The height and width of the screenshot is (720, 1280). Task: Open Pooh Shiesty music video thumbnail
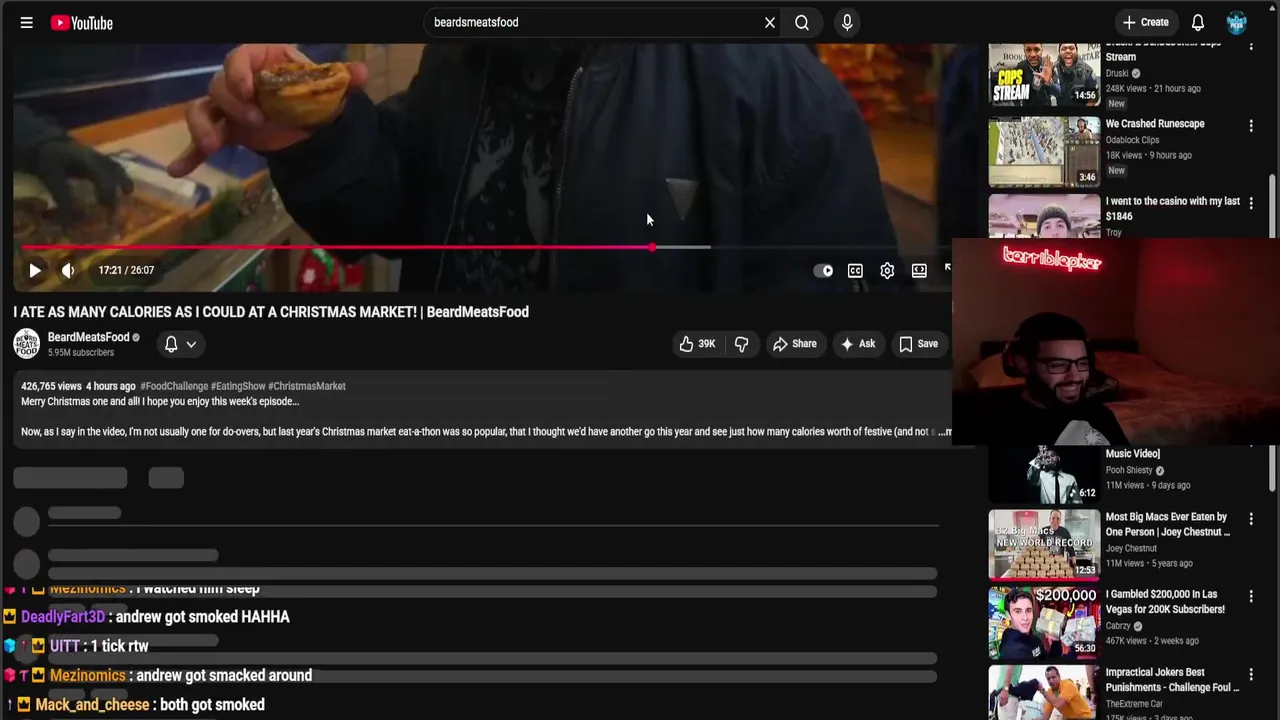pyautogui.click(x=1044, y=474)
